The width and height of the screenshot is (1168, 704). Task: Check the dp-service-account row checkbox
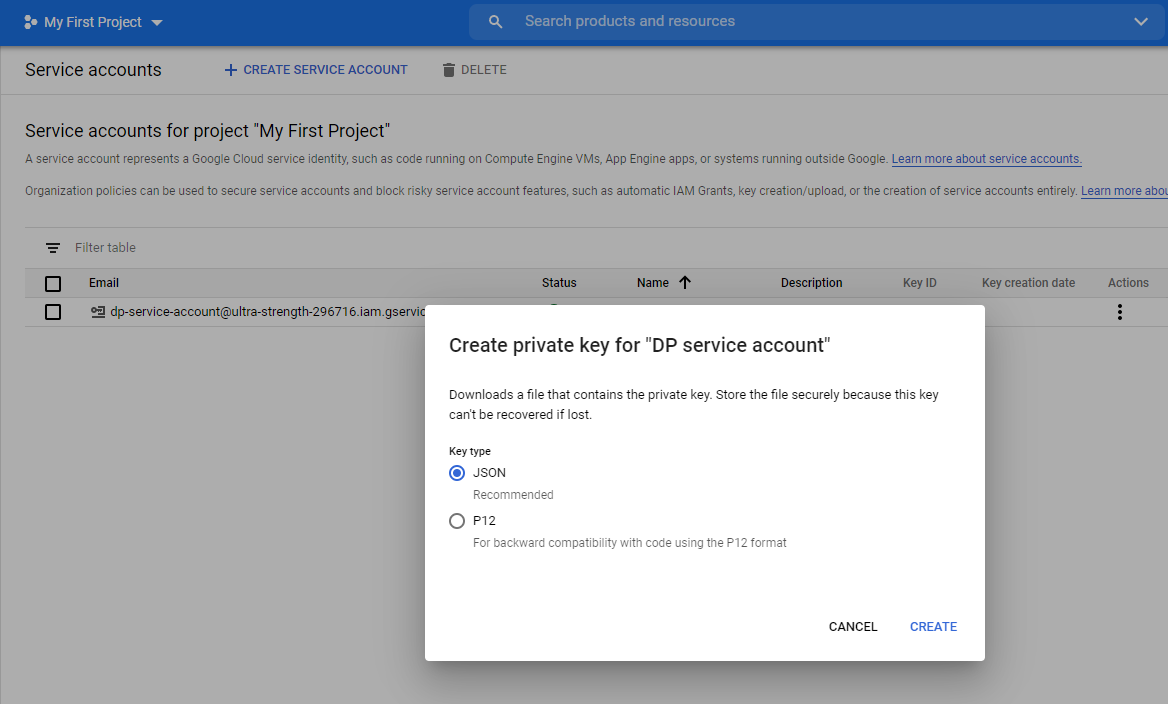tap(53, 312)
